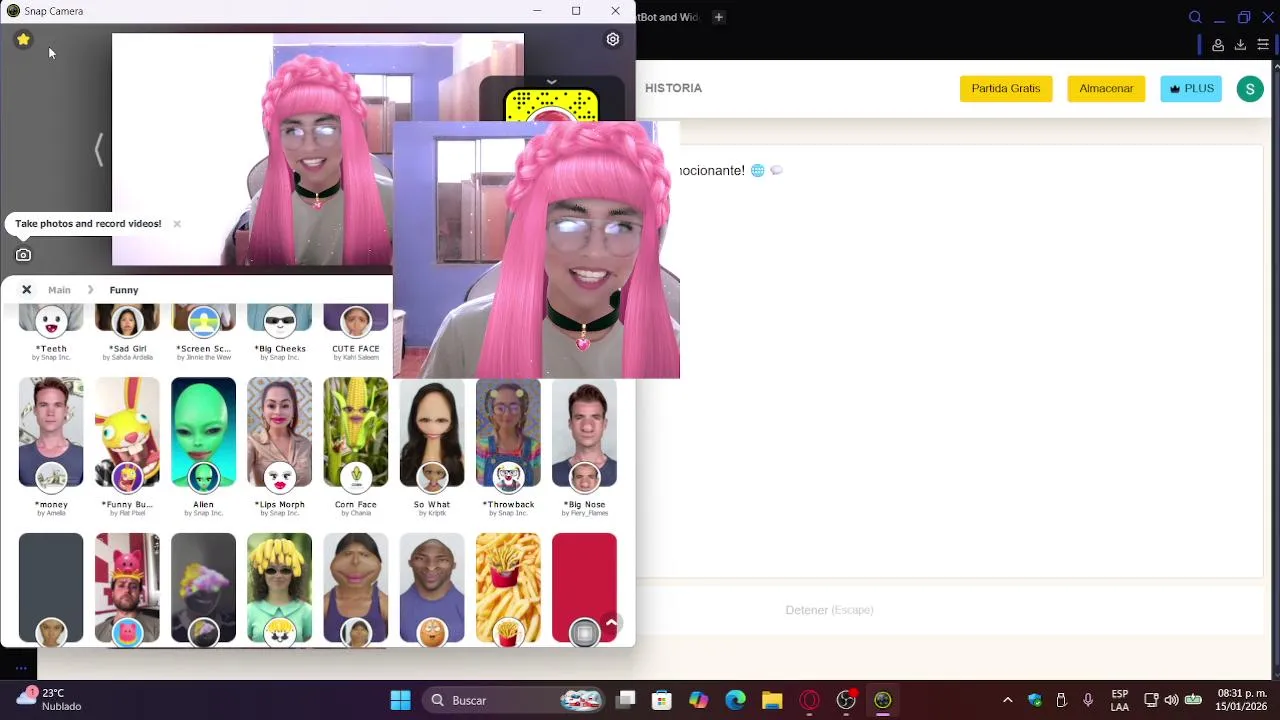The image size is (1280, 720).
Task: Open the HISTORIA tab
Action: tap(673, 88)
